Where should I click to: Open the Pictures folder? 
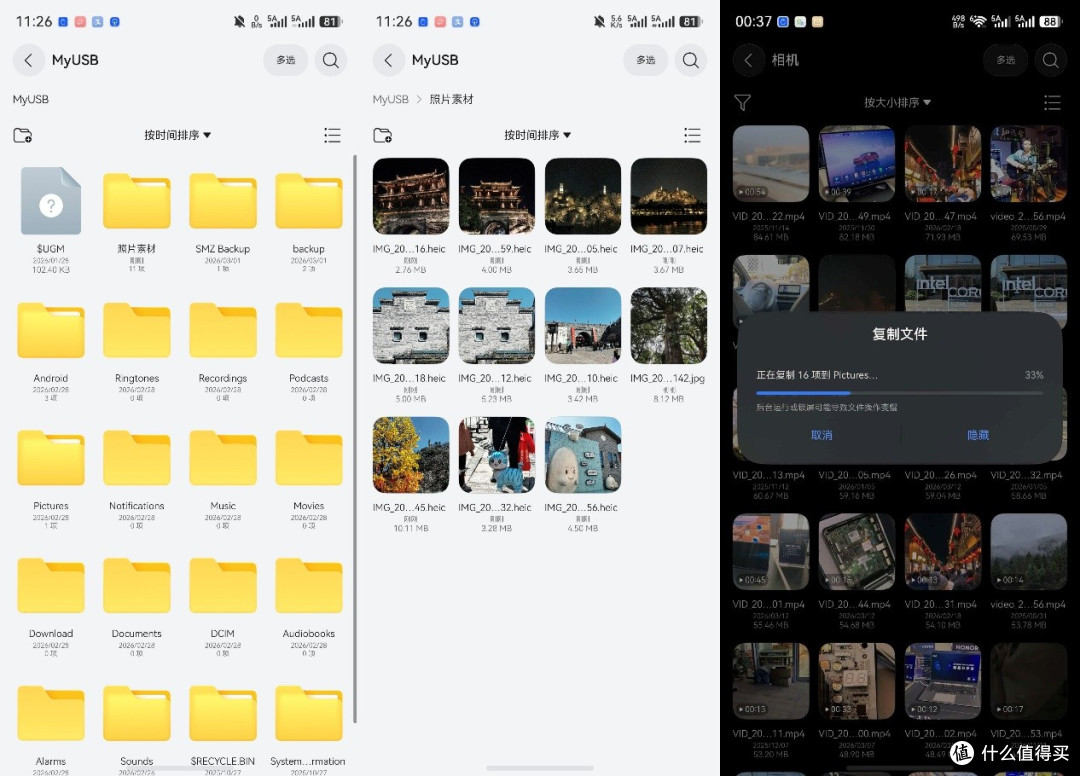(x=51, y=458)
